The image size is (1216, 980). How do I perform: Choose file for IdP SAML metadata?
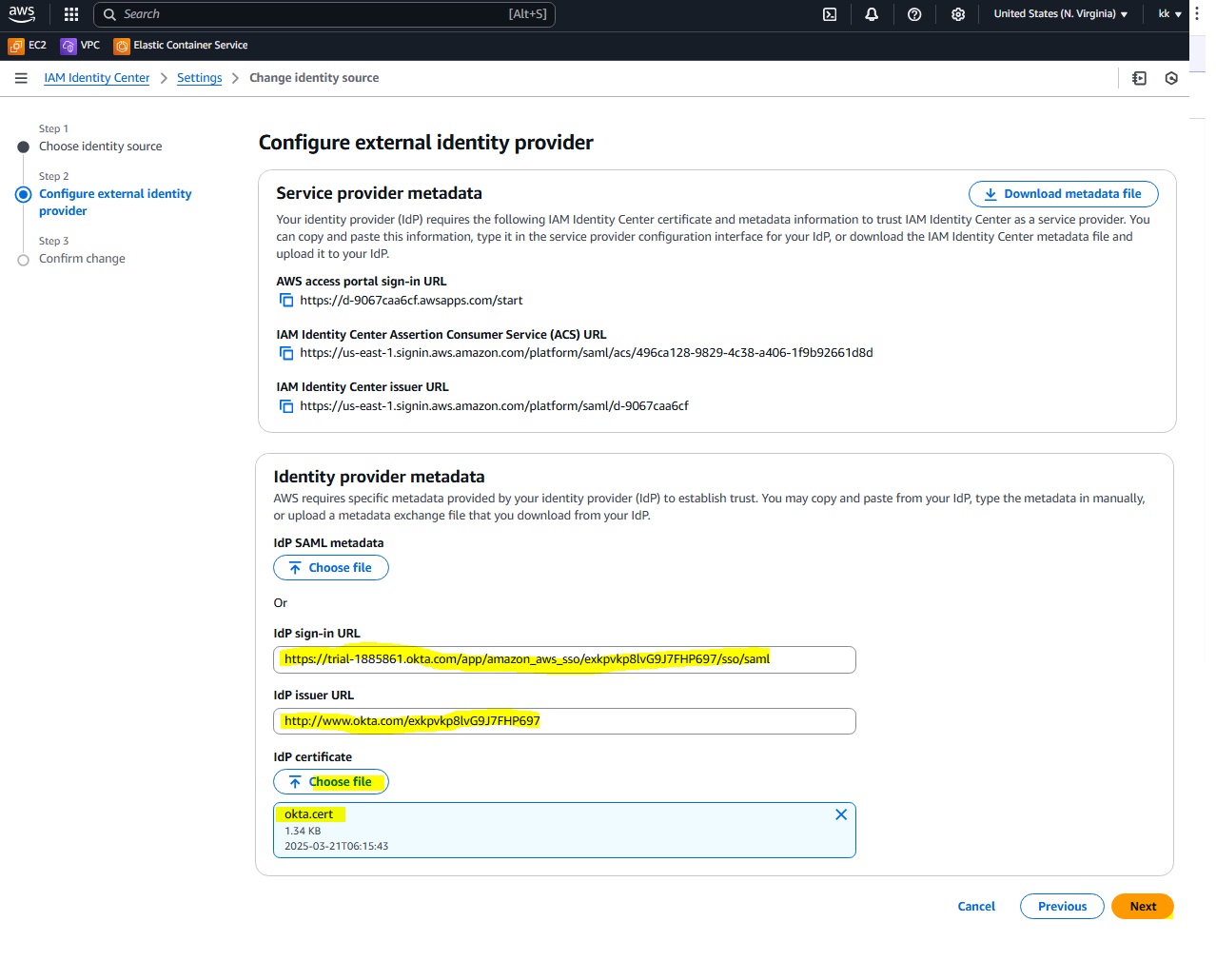click(x=331, y=568)
